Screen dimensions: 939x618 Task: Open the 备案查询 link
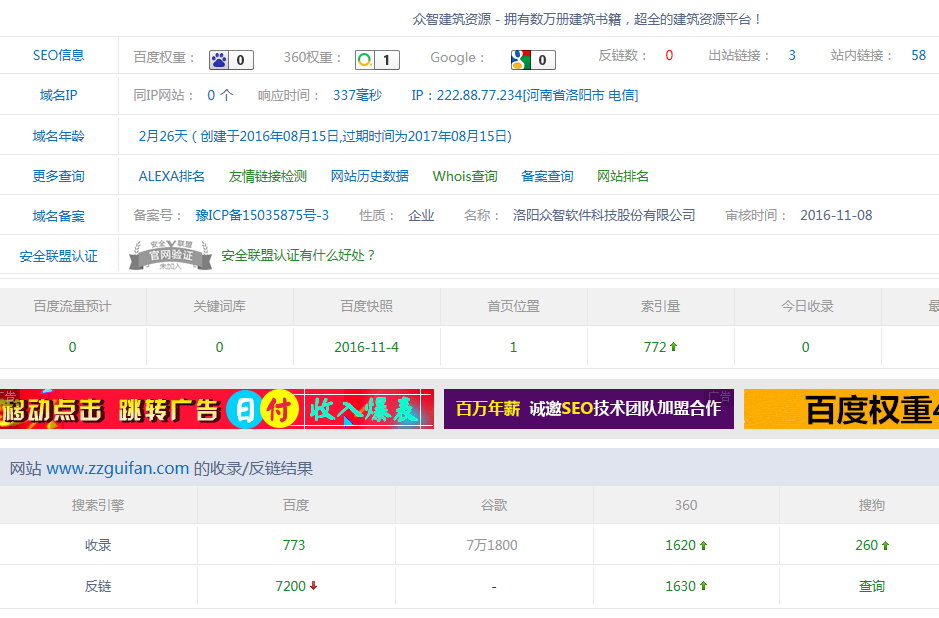pos(547,176)
